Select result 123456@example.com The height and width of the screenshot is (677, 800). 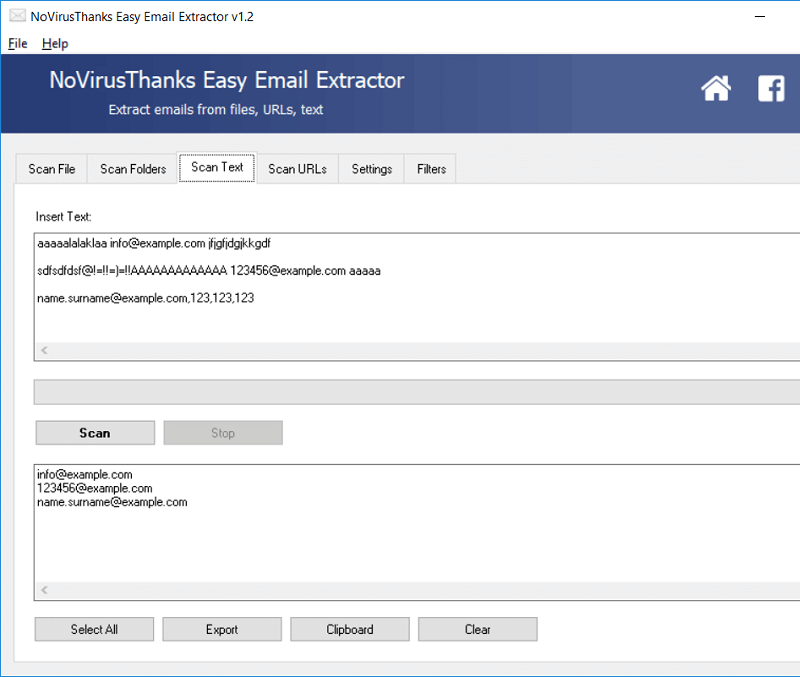pos(94,488)
